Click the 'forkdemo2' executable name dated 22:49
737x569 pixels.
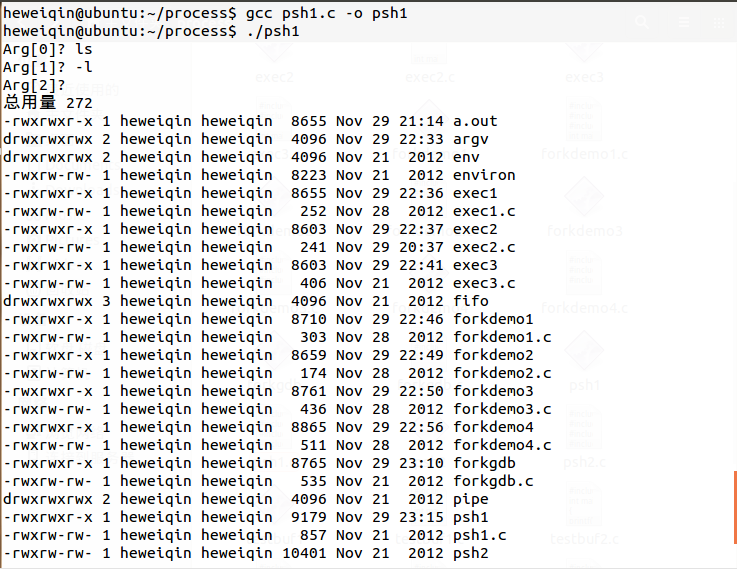pos(493,355)
